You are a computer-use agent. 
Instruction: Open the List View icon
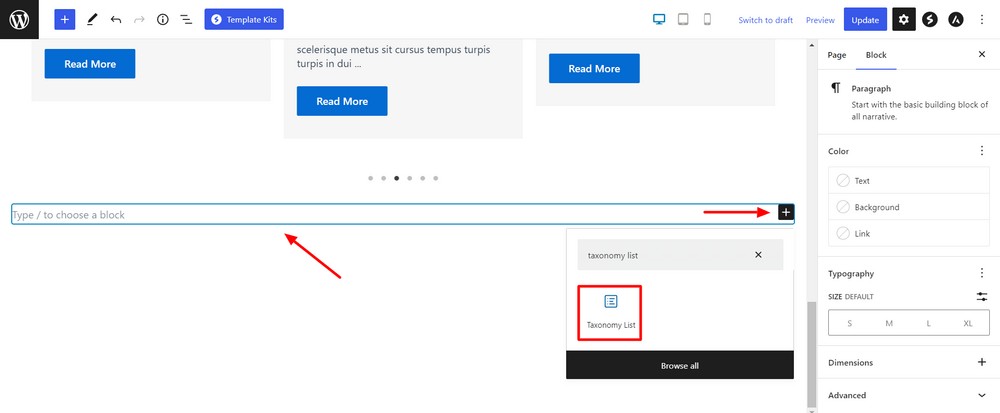tap(185, 19)
